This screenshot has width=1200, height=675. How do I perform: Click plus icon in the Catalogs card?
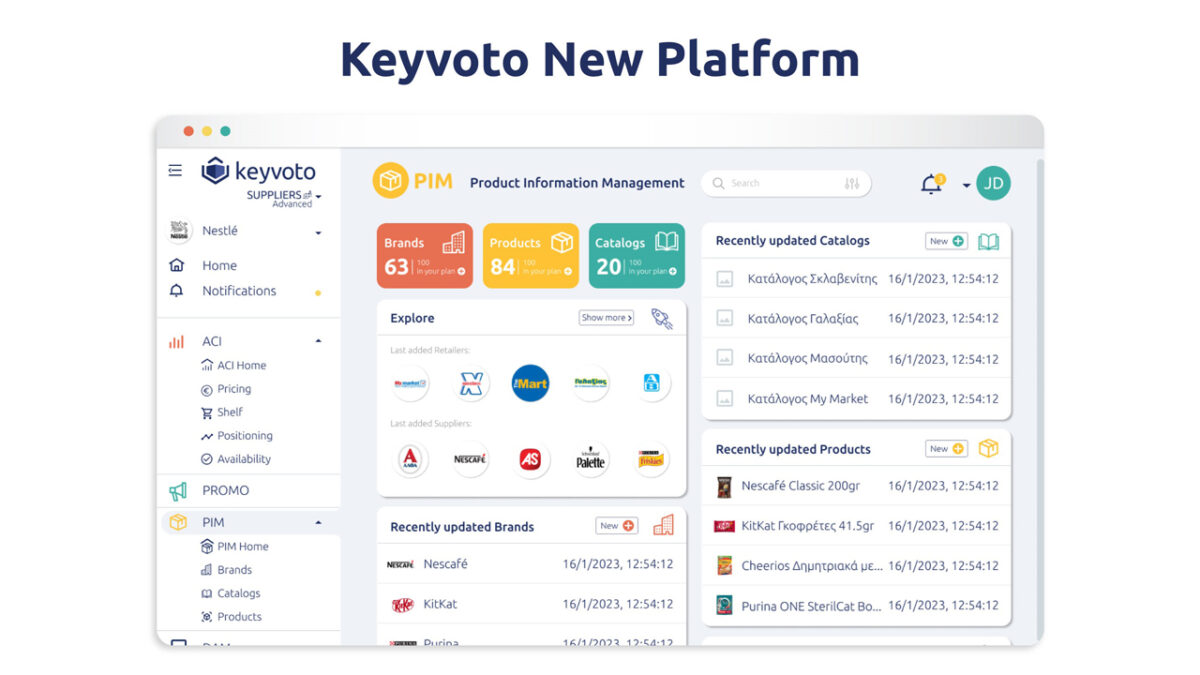674,271
